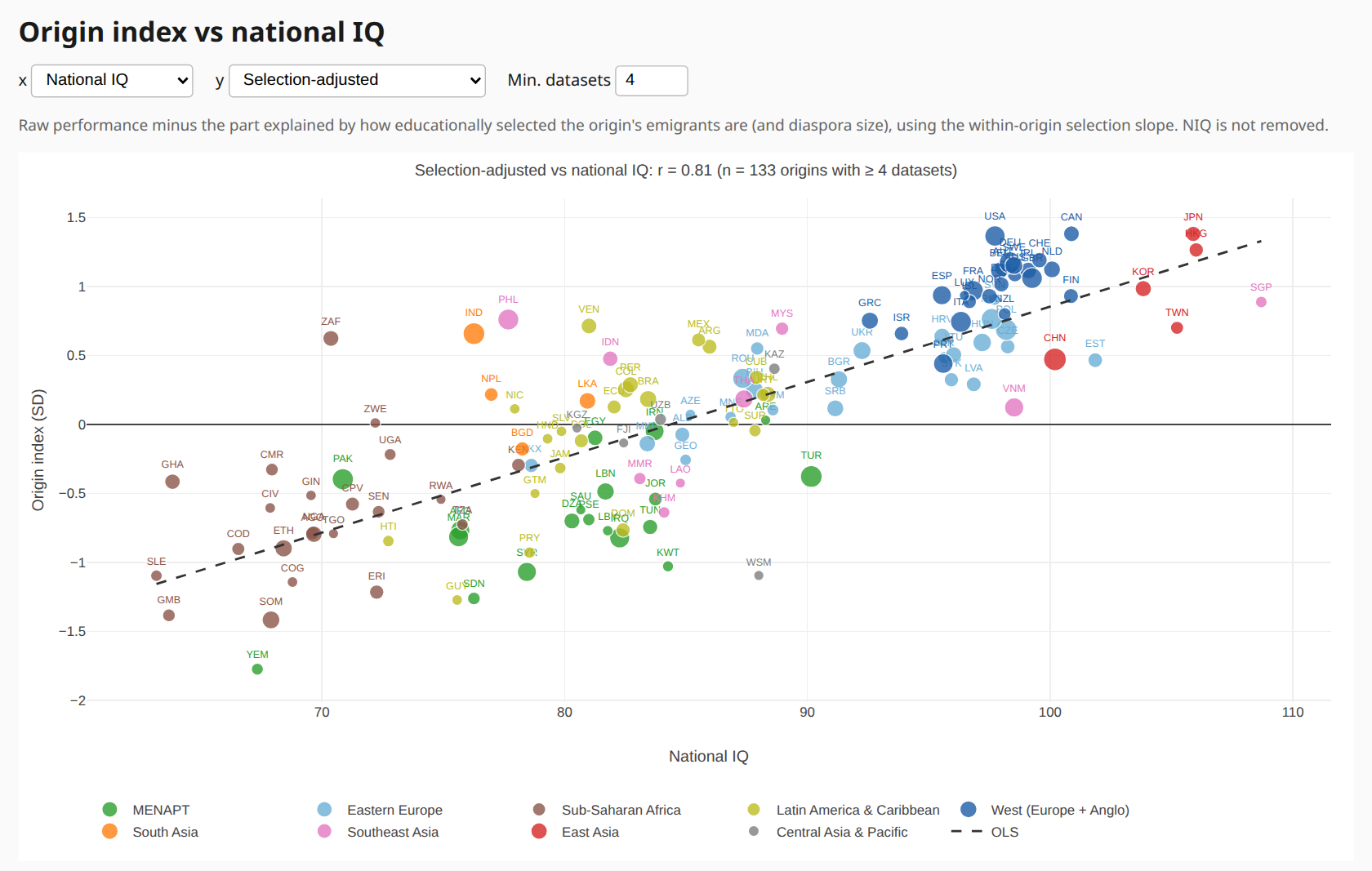Select the SOM data point
Screen dimensions: 1372x871
pos(271,620)
